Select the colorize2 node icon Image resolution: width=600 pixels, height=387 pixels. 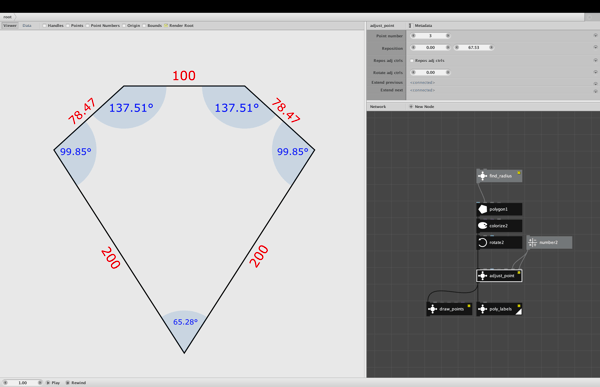[x=483, y=226]
